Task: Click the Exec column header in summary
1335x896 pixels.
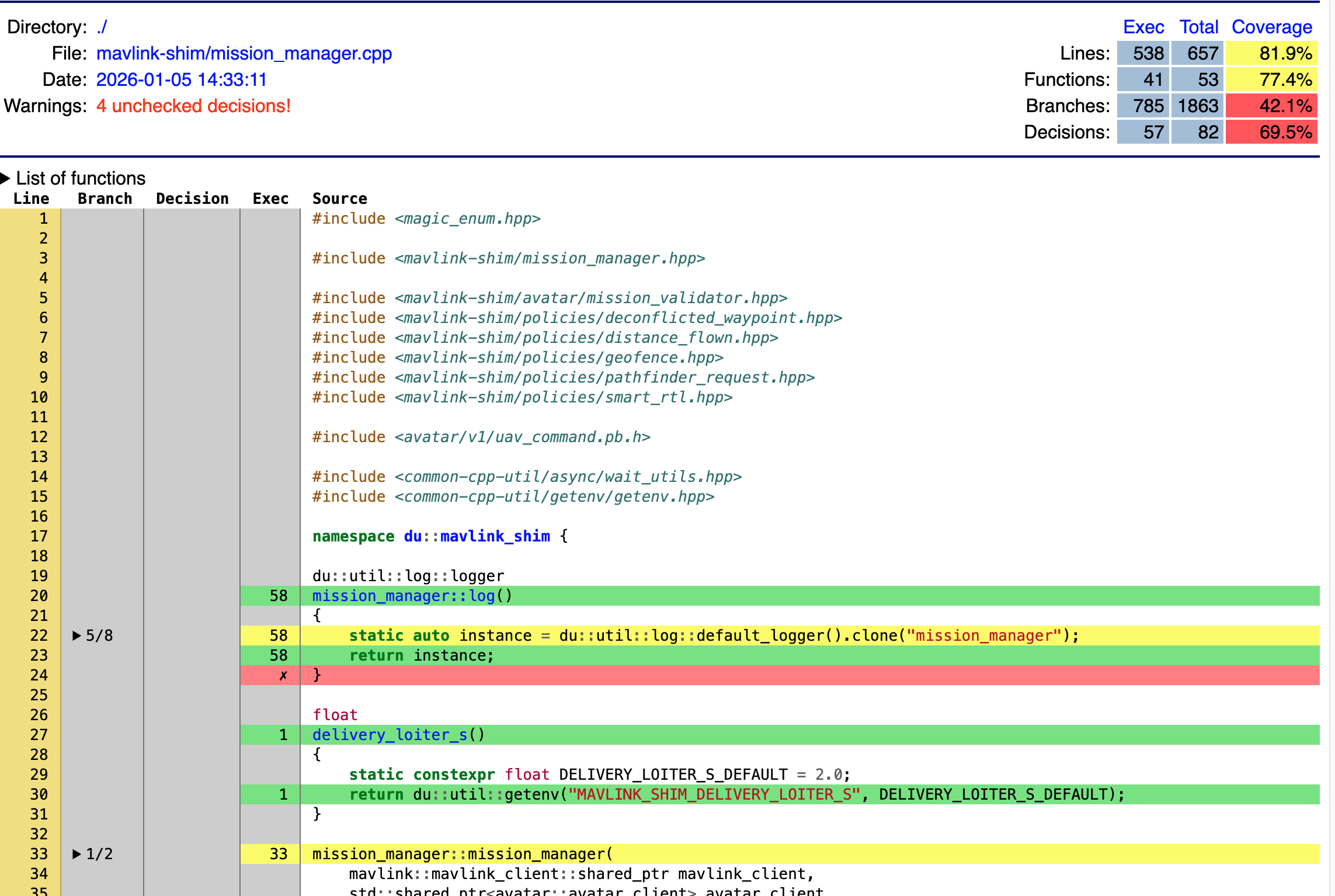Action: click(1143, 27)
